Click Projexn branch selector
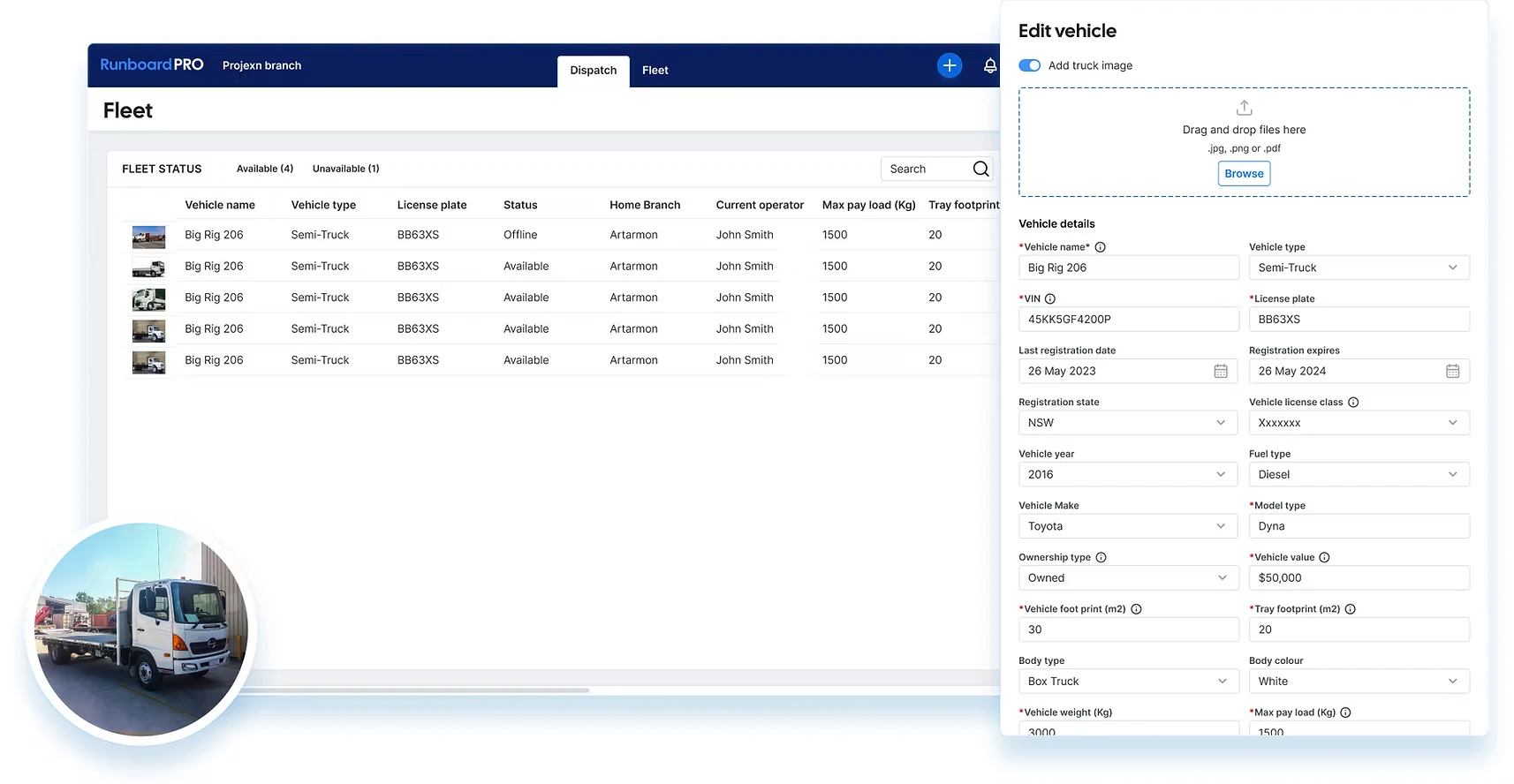Image resolution: width=1514 pixels, height=784 pixels. [x=261, y=65]
